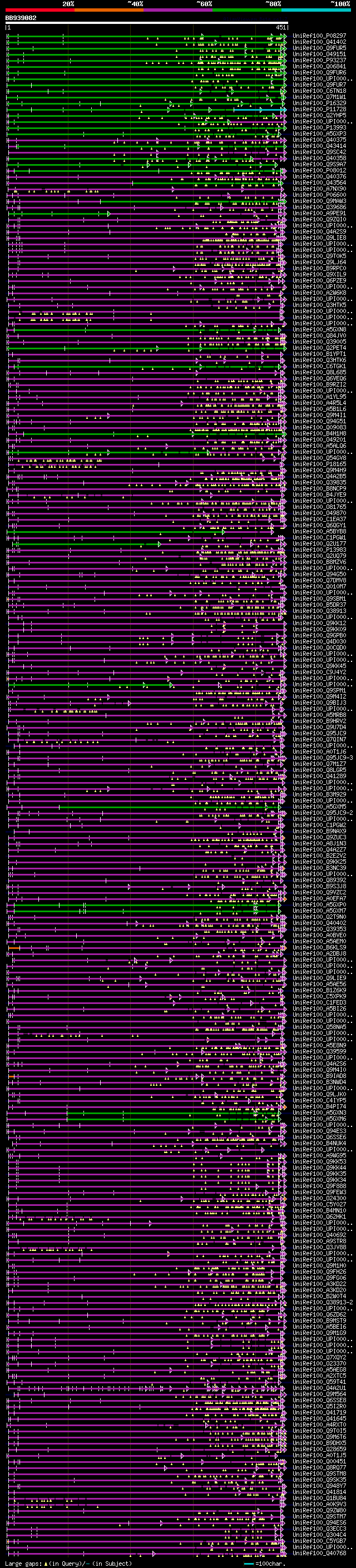This screenshot has width=356, height=1568.
Task: Click the UniRef100_P08012 label
Action: [319, 170]
